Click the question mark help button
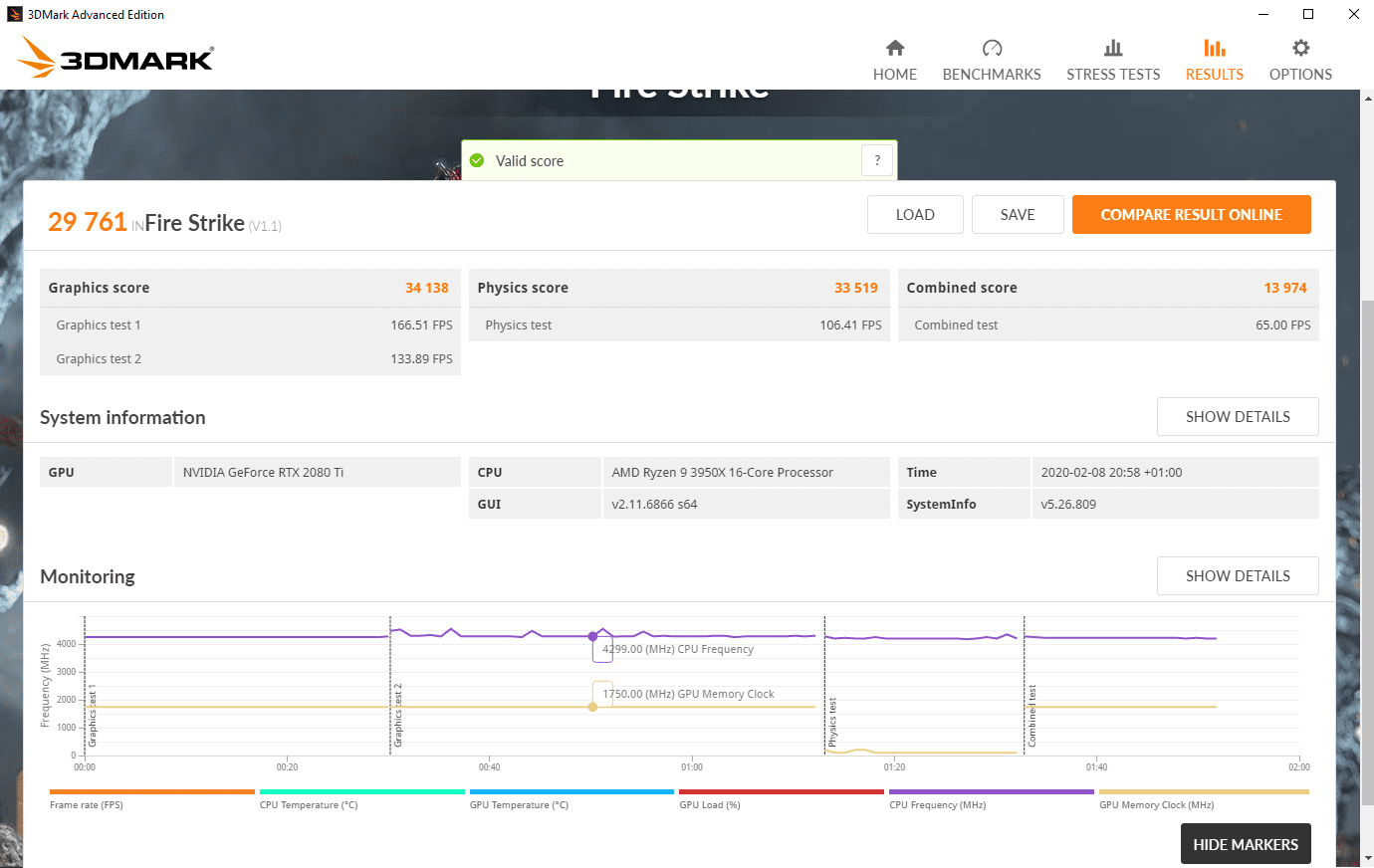Image resolution: width=1374 pixels, height=868 pixels. [877, 160]
